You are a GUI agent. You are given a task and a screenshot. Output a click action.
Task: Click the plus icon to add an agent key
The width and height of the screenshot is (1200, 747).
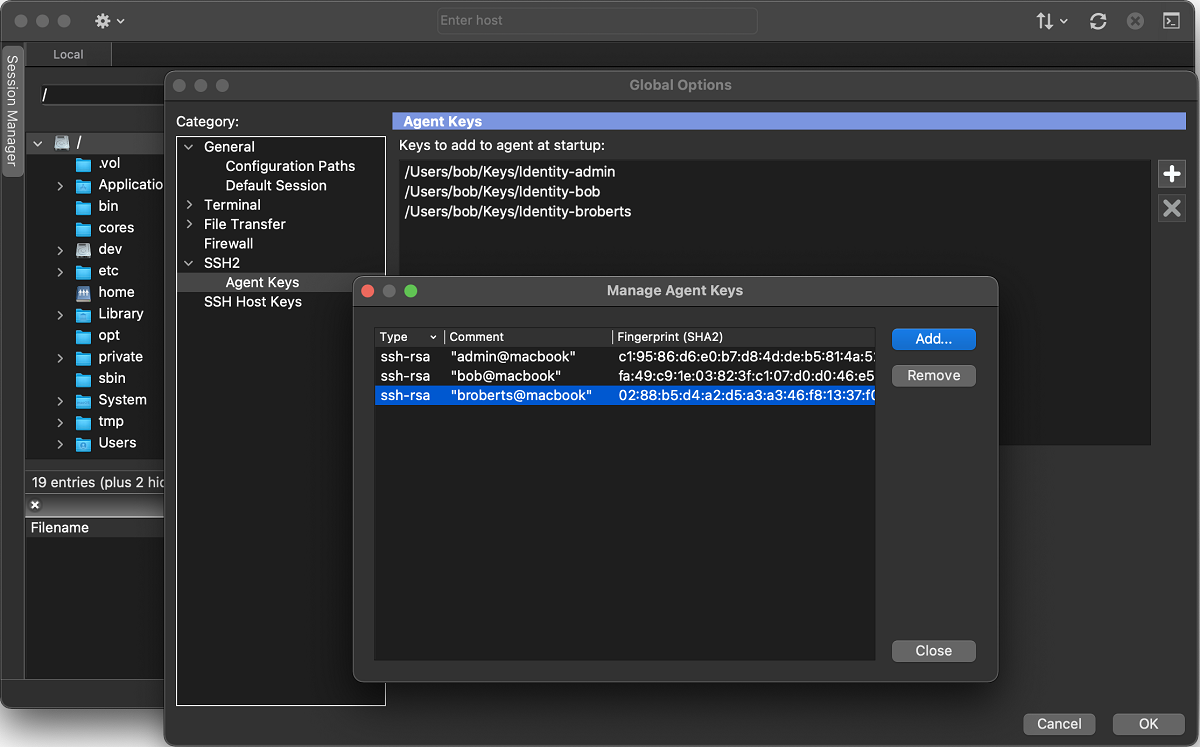1171,173
